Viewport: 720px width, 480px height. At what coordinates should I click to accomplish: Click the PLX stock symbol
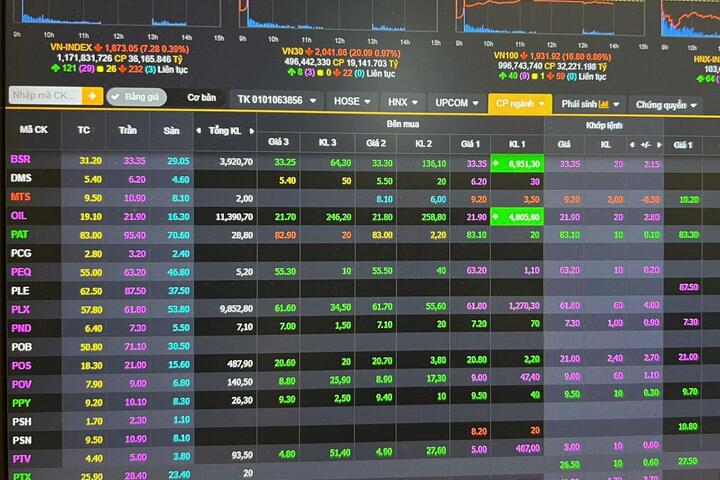20,309
